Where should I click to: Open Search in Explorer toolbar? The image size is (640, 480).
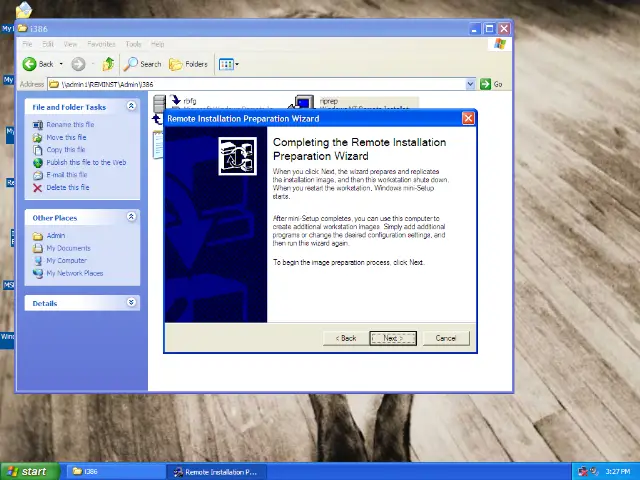142,64
